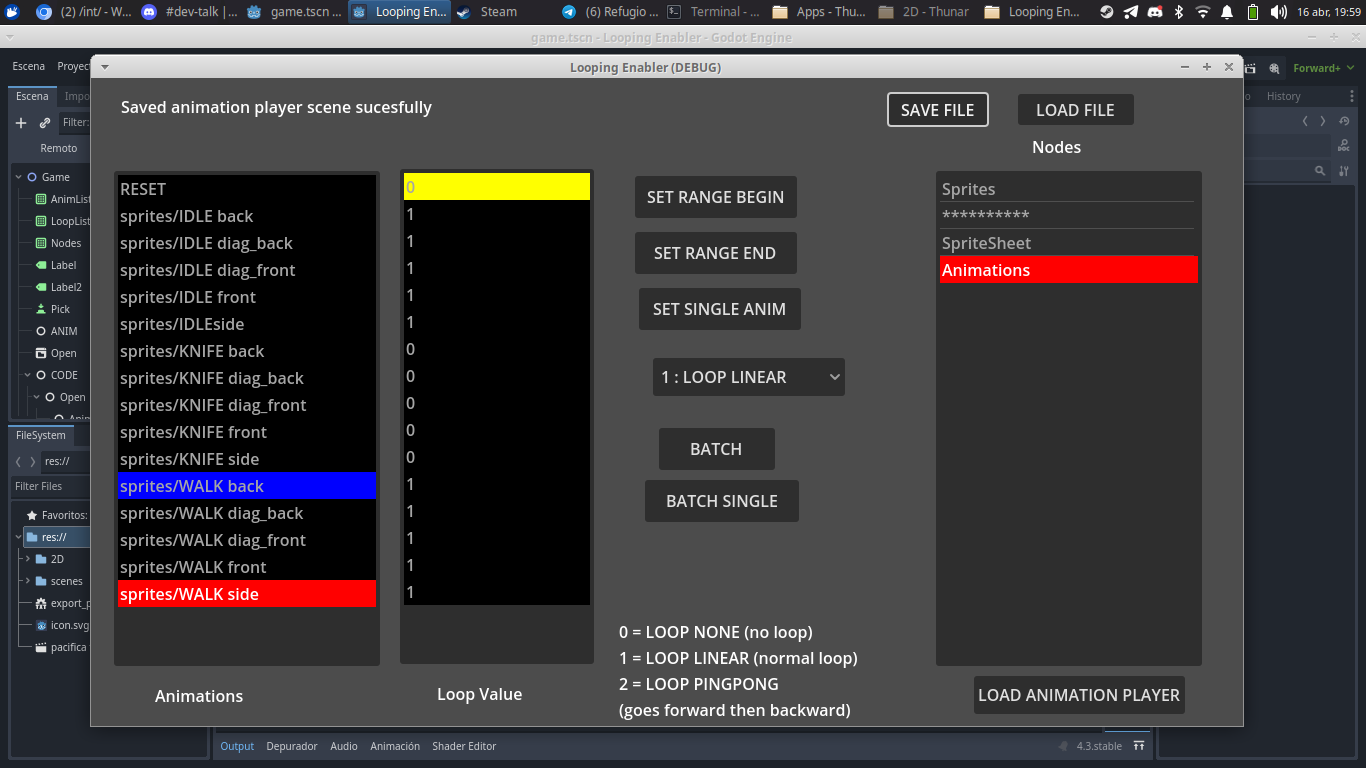1366x768 pixels.
Task: Select the AnimList node icon in scene tree
Action: click(x=41, y=199)
